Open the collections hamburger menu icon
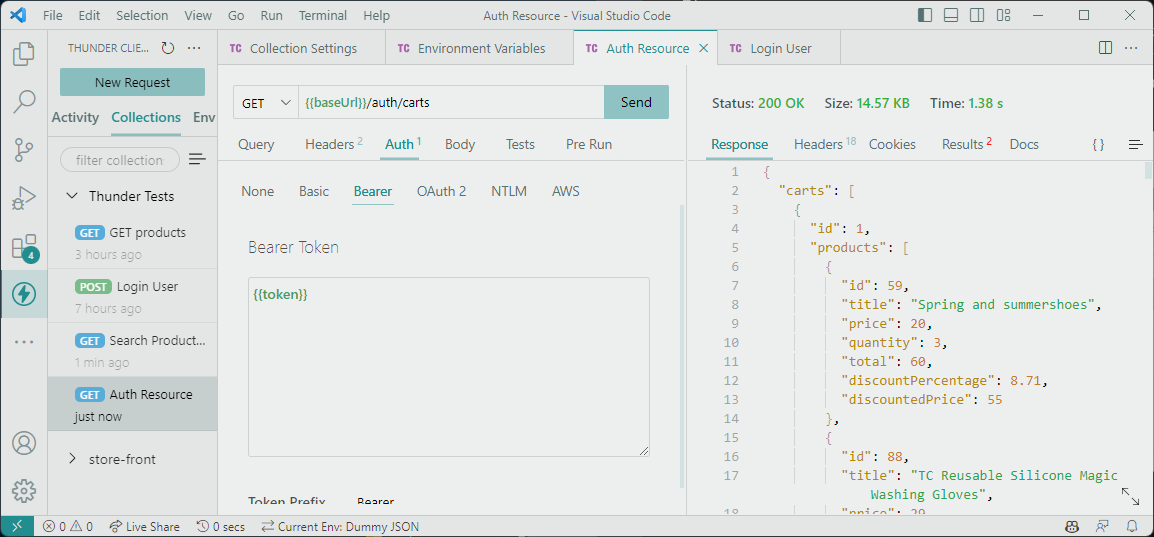The image size is (1154, 537). 197,160
